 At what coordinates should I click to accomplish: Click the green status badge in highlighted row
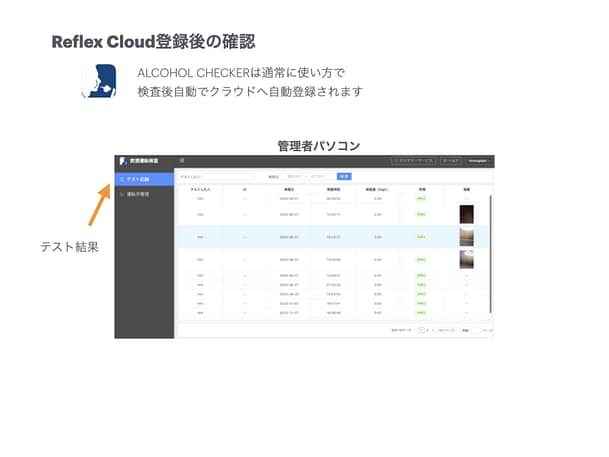(421, 237)
